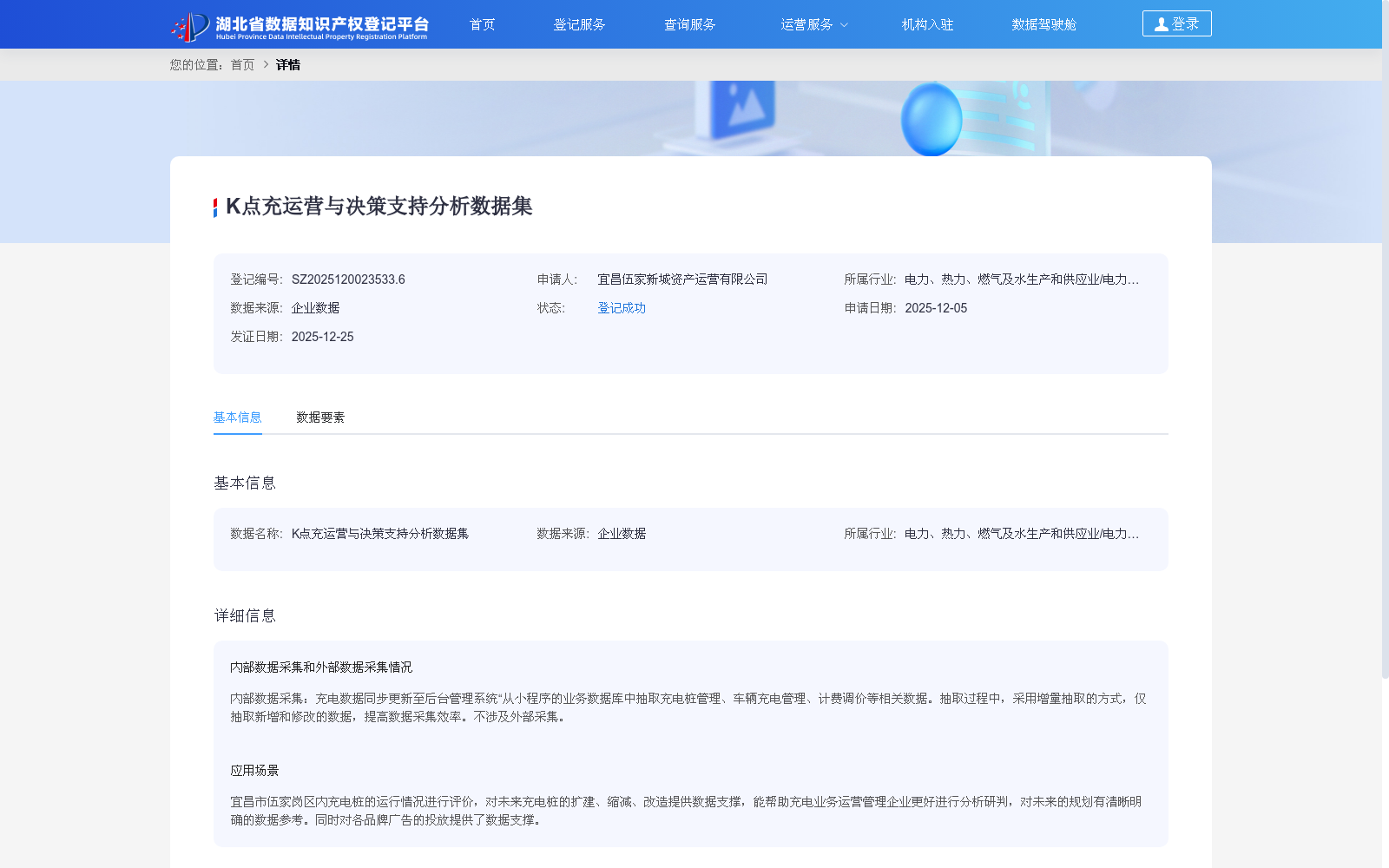The width and height of the screenshot is (1389, 868).
Task: Click 详情 breadcrumb item
Action: click(288, 65)
